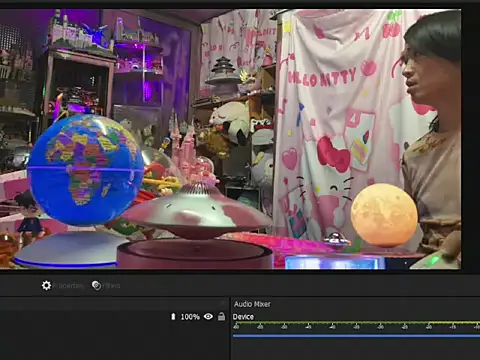Select the Device audio source label
The width and height of the screenshot is (480, 360).
[x=243, y=317]
